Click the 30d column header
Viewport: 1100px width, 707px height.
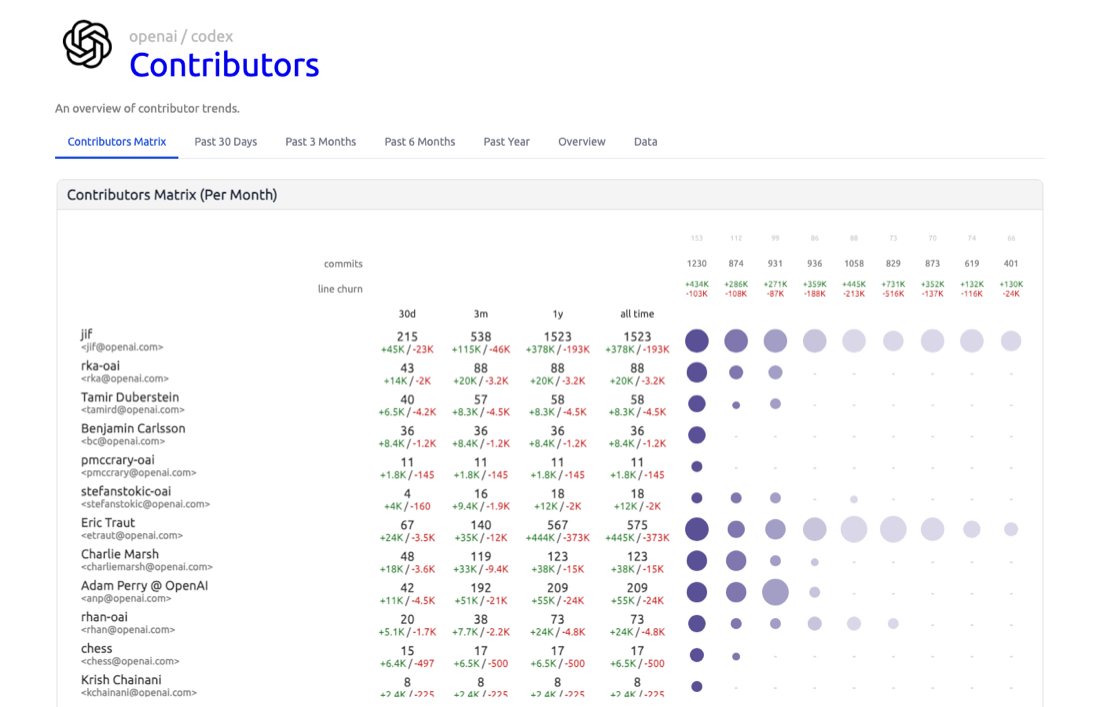click(x=407, y=314)
